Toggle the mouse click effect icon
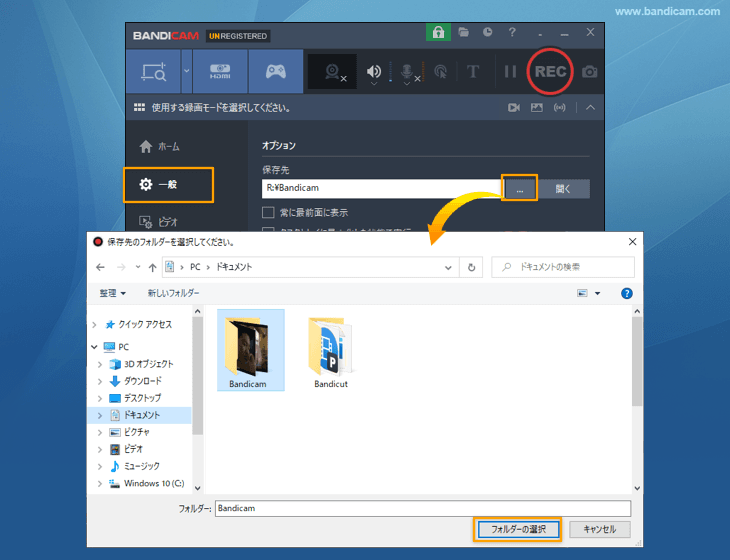The width and height of the screenshot is (730, 560). click(440, 72)
